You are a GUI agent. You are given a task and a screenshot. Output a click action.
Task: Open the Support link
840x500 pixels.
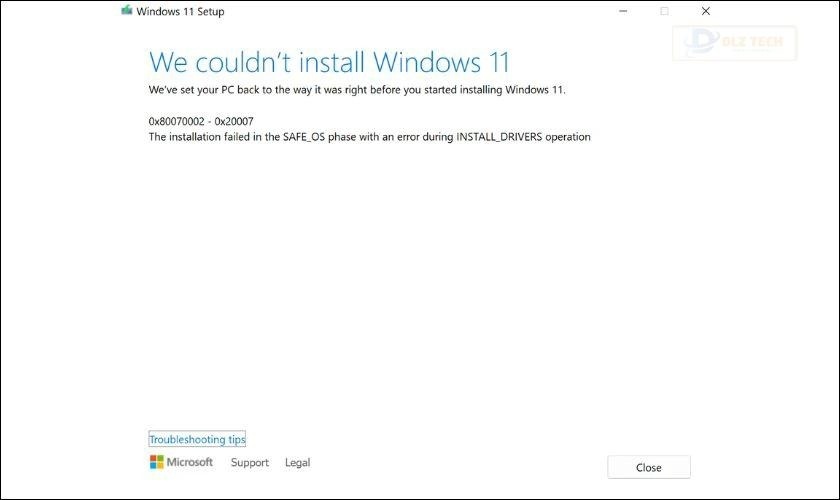coord(250,462)
